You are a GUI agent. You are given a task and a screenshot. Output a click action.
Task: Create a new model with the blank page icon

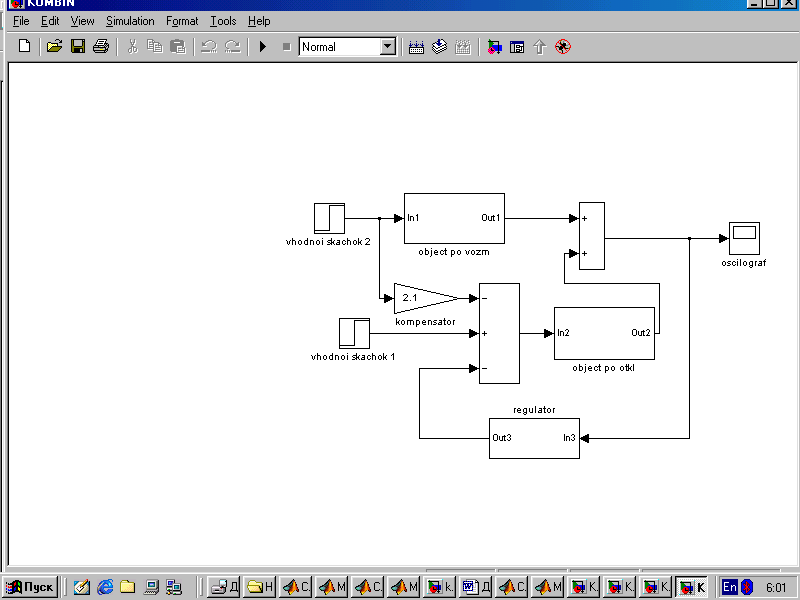coord(24,46)
